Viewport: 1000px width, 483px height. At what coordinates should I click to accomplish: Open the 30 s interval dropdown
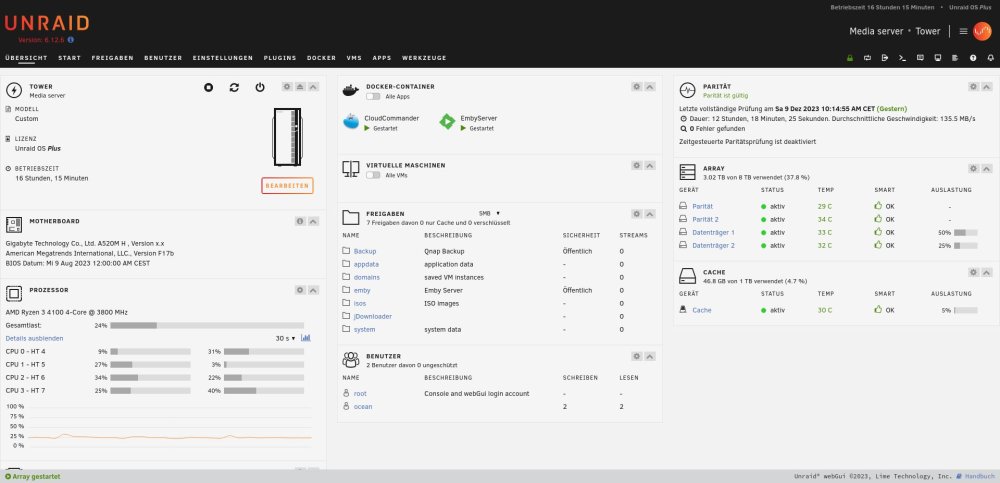[286, 339]
